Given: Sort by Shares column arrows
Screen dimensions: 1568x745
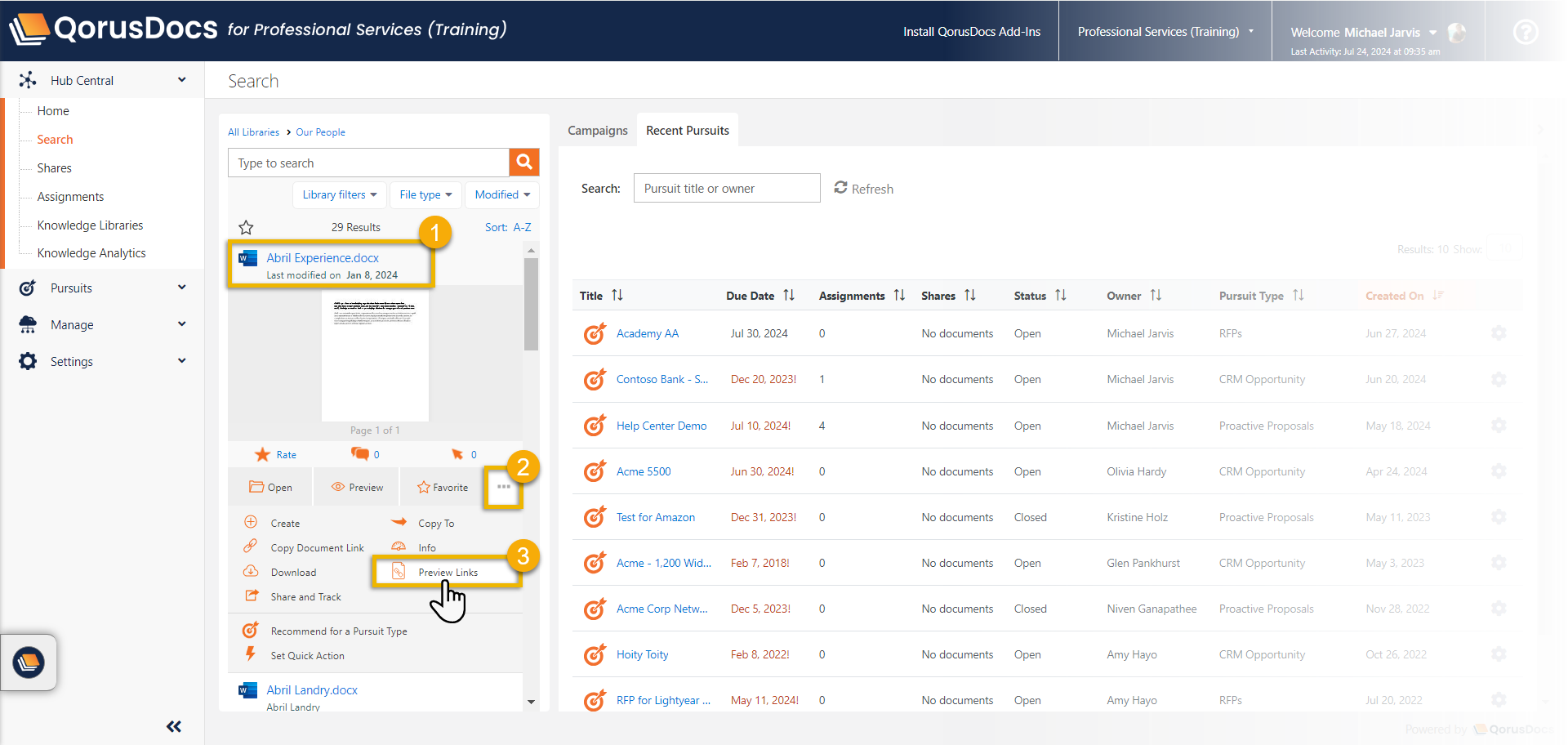Looking at the screenshot, I should (x=969, y=295).
